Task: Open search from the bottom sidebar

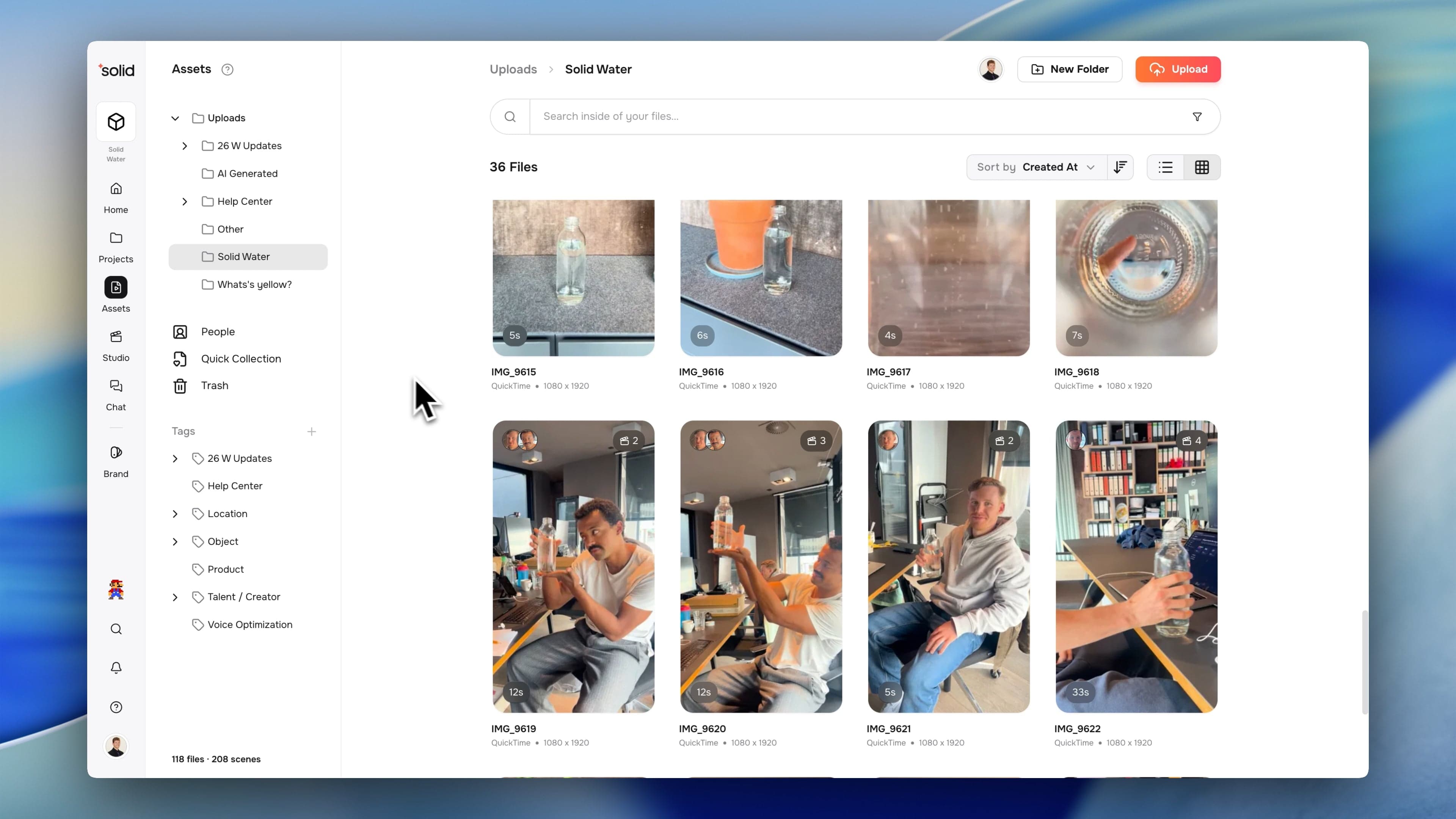Action: pyautogui.click(x=116, y=629)
